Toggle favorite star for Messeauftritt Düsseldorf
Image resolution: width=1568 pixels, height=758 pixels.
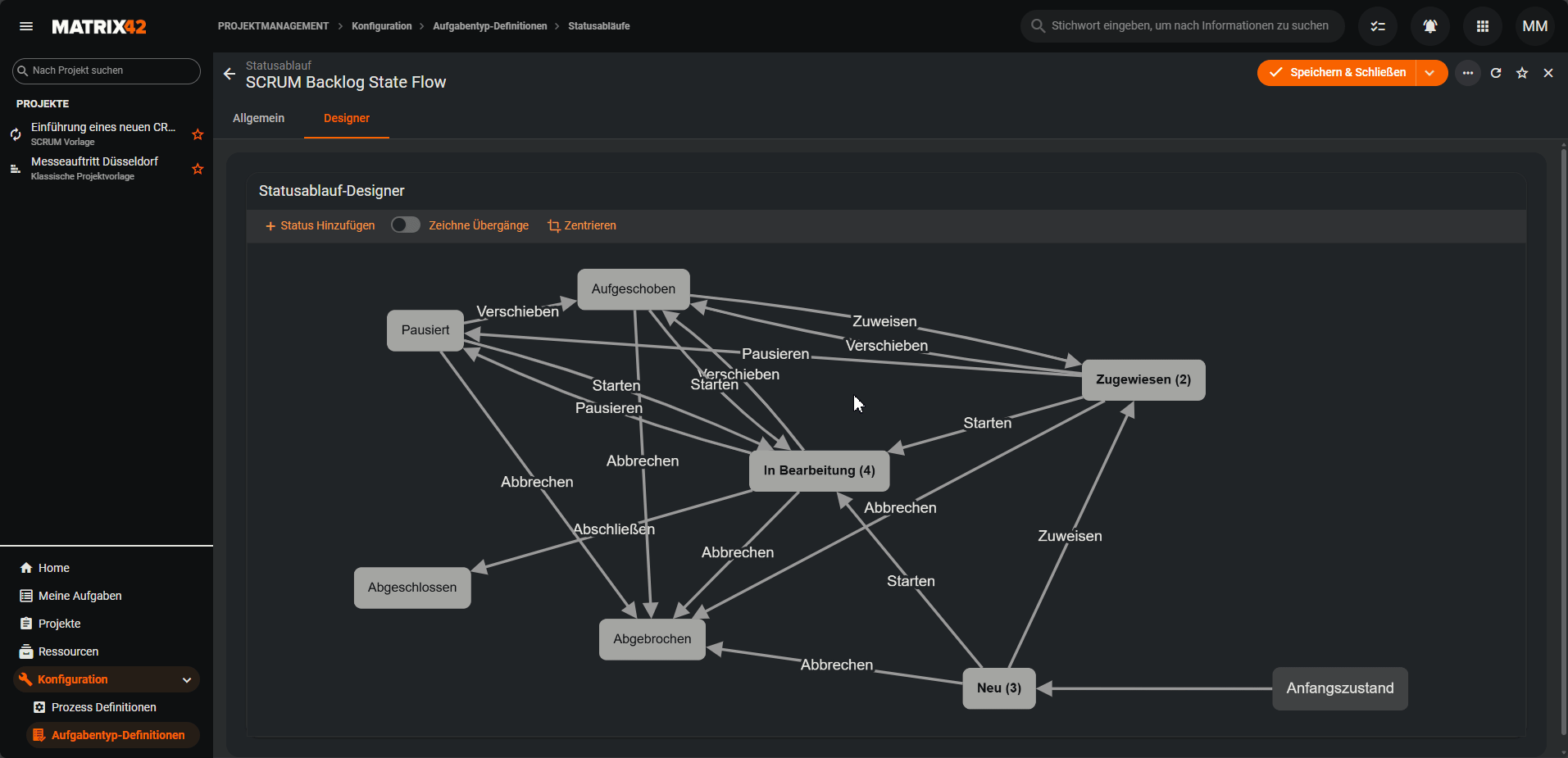[198, 169]
